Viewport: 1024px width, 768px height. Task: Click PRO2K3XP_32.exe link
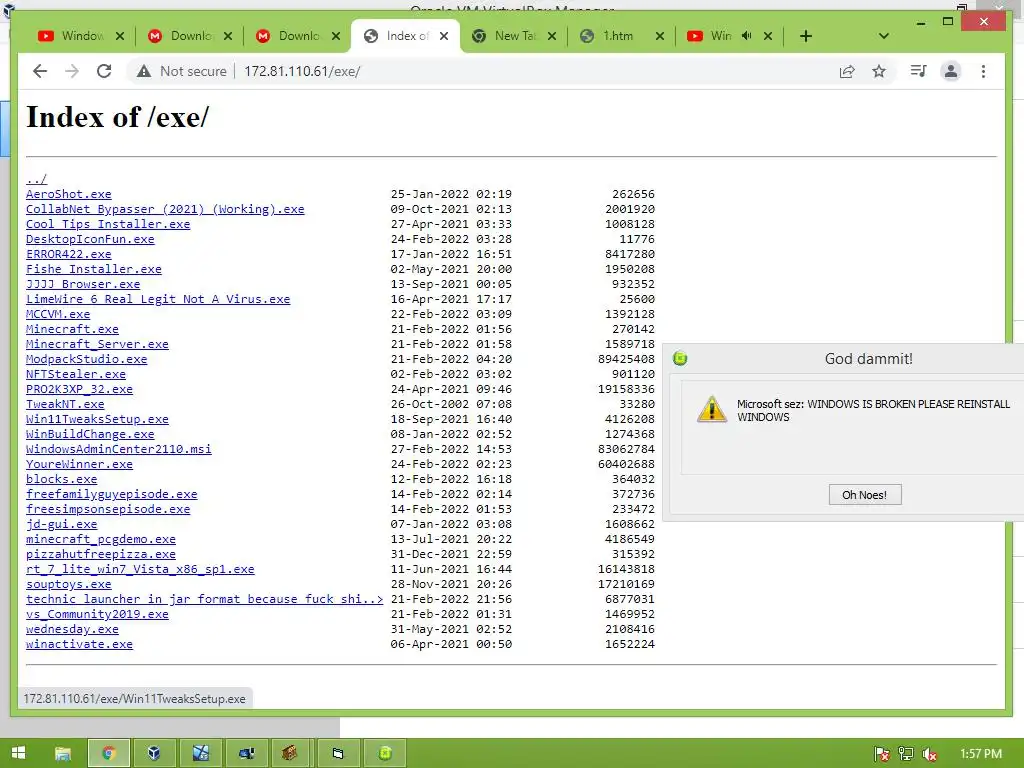point(79,389)
